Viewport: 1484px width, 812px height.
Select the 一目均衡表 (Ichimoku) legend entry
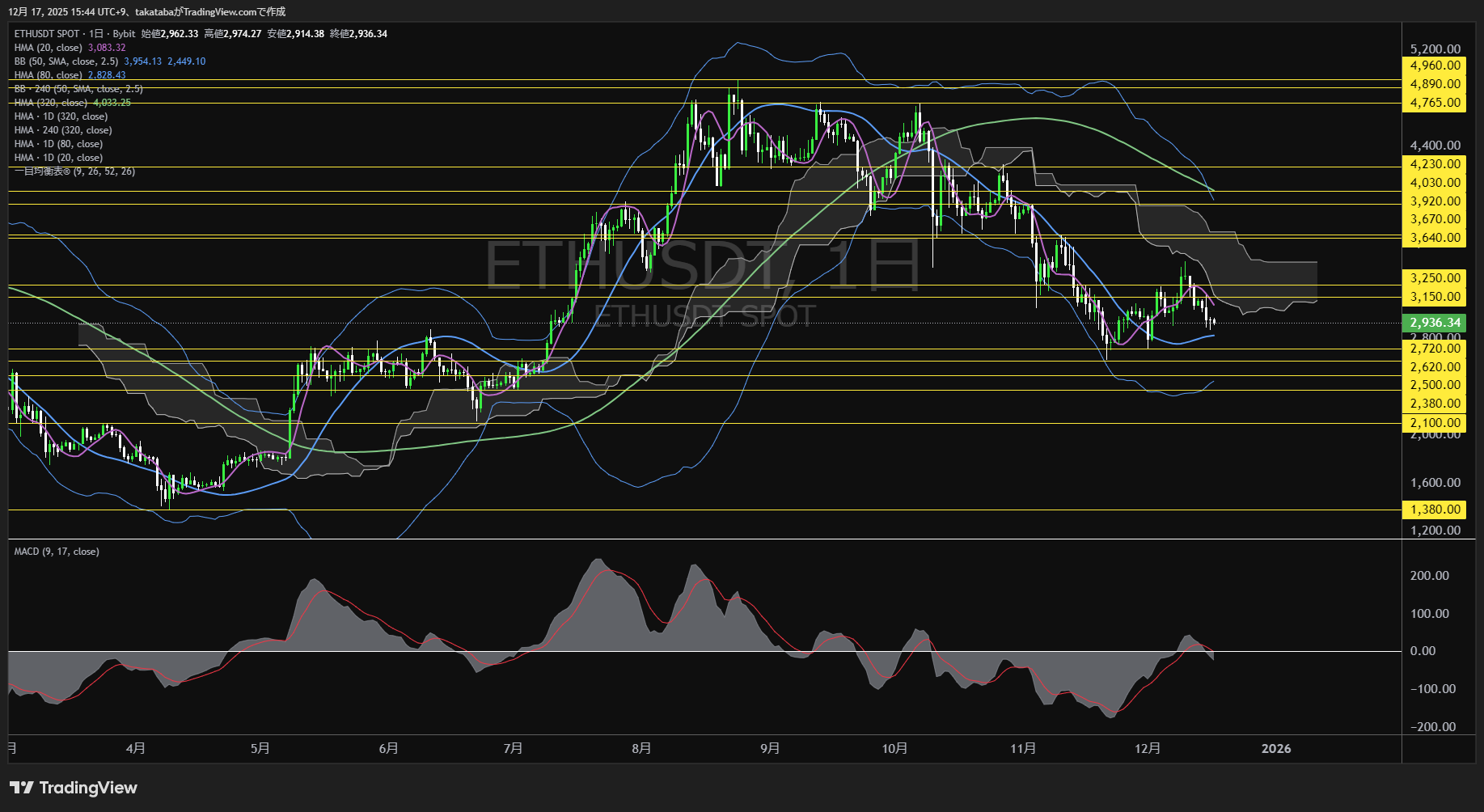click(x=73, y=171)
